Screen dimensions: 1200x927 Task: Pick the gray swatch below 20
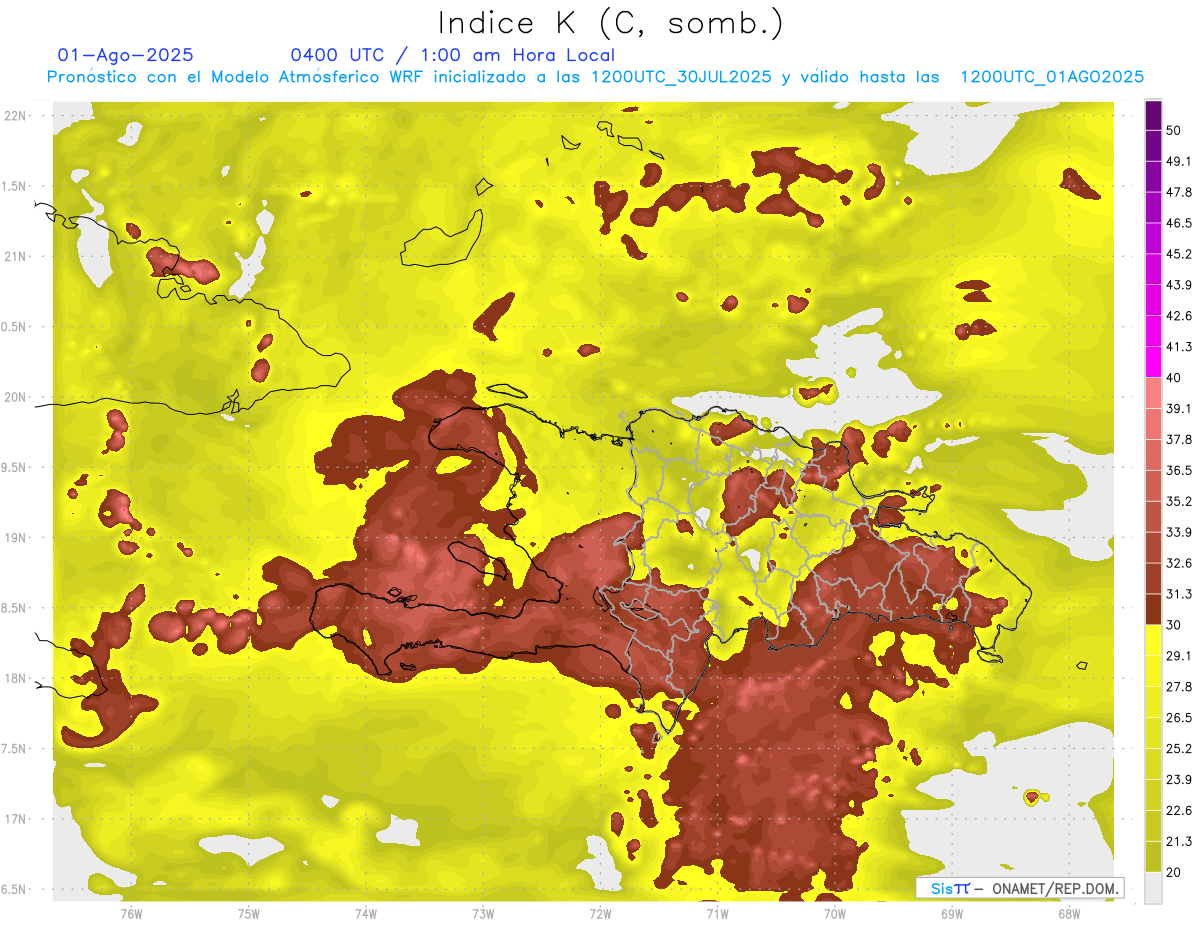(1154, 888)
